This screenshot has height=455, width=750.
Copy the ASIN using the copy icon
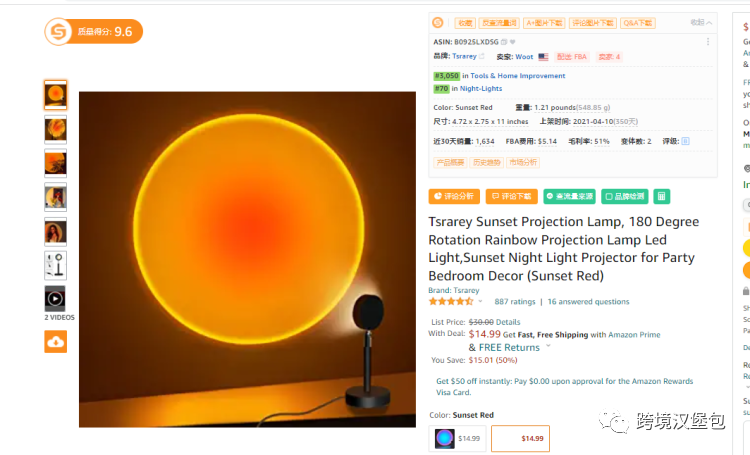504,42
